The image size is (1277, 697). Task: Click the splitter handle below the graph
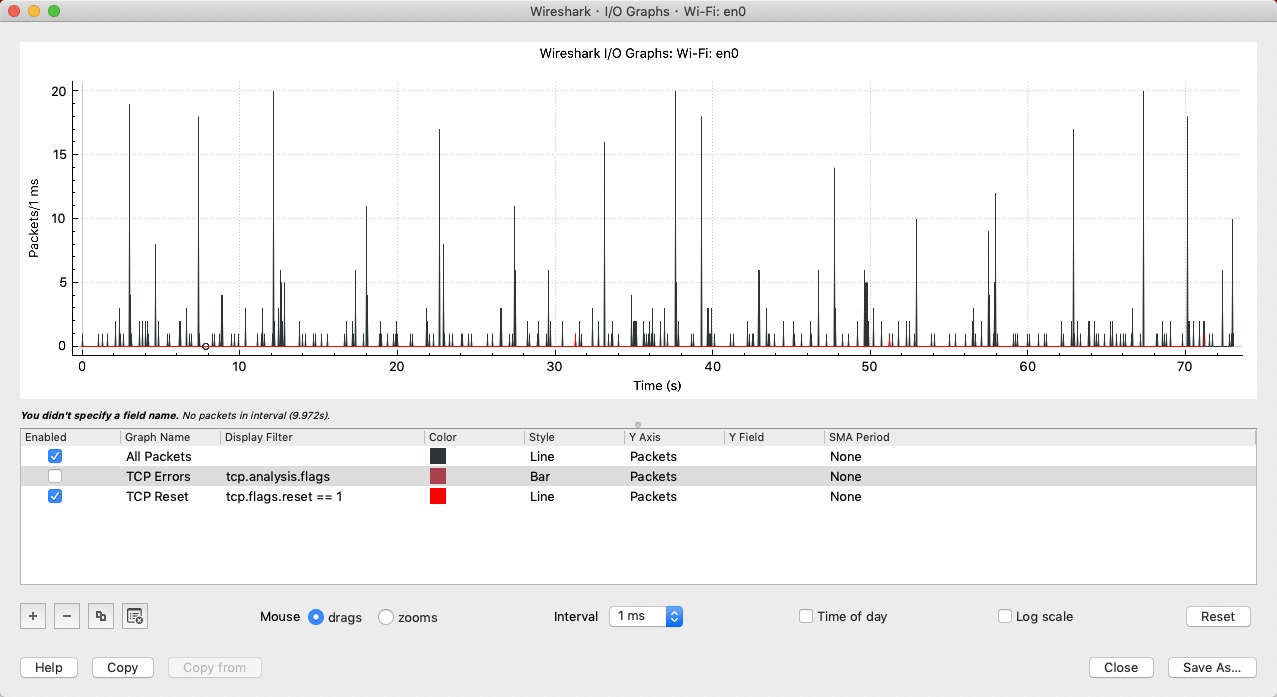[638, 425]
